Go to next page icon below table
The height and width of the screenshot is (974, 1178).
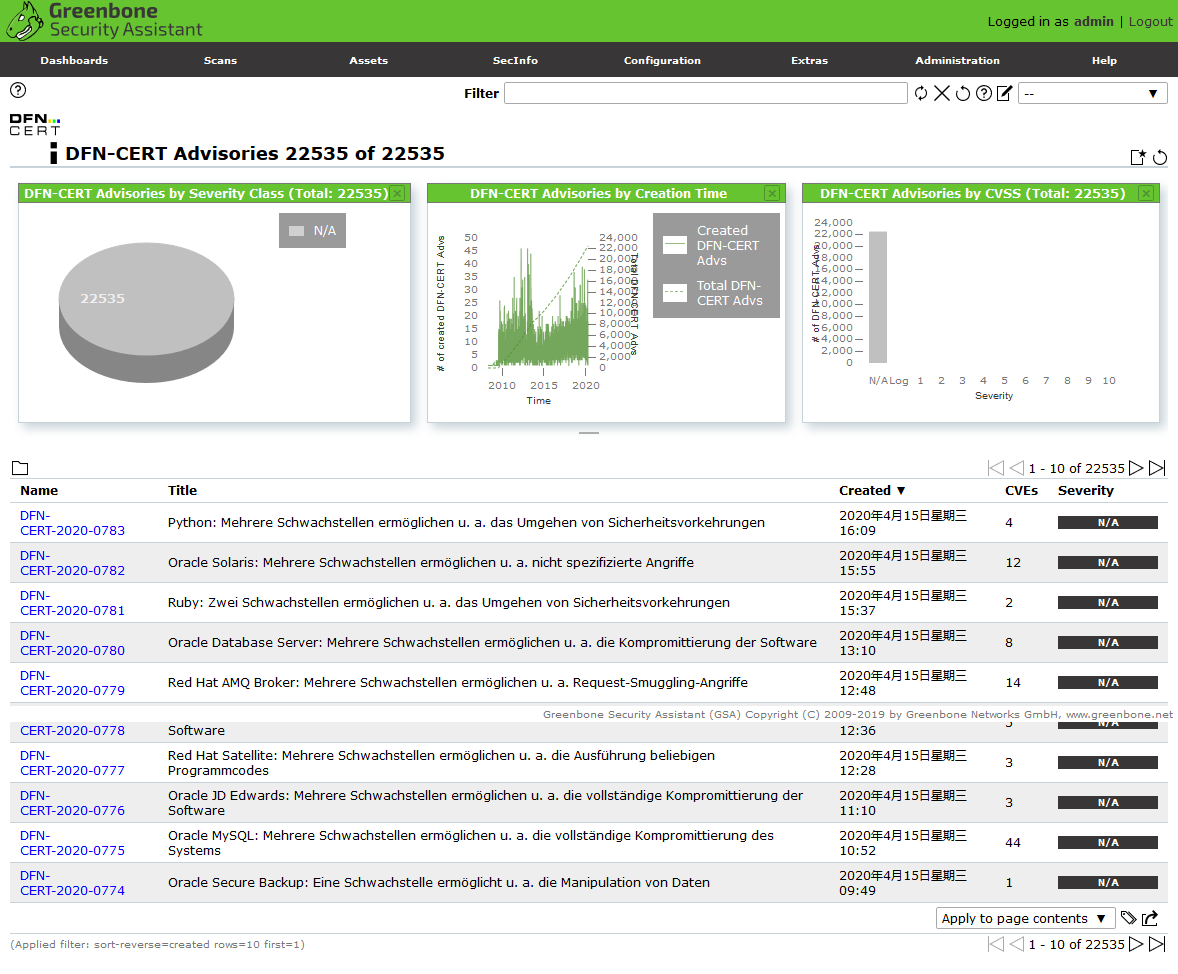[x=1136, y=944]
